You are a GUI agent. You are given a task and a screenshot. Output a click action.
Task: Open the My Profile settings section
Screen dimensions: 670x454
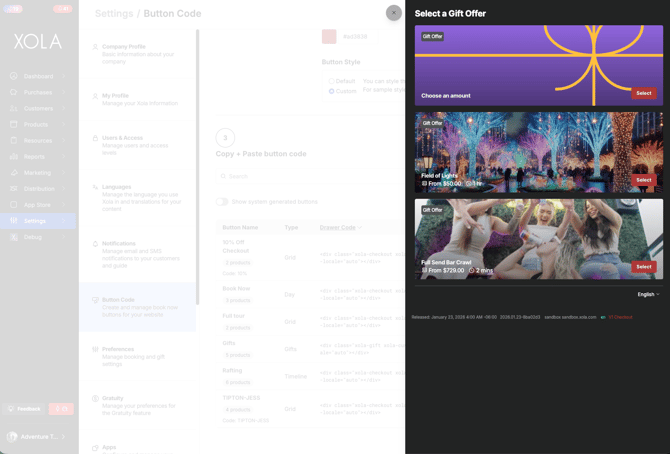tap(137, 99)
